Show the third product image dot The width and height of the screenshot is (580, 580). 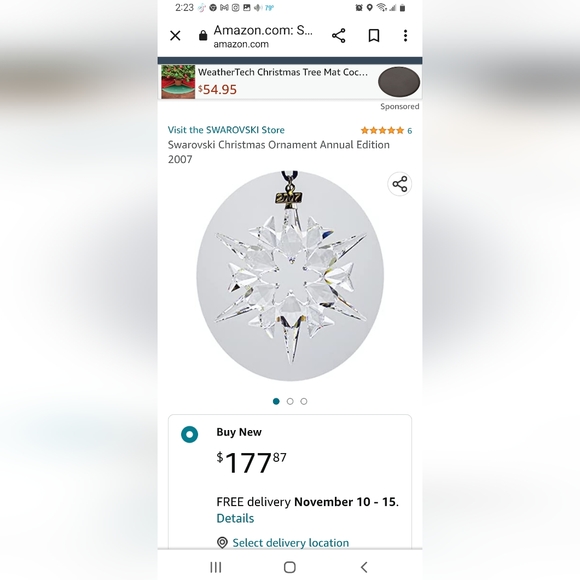click(304, 401)
